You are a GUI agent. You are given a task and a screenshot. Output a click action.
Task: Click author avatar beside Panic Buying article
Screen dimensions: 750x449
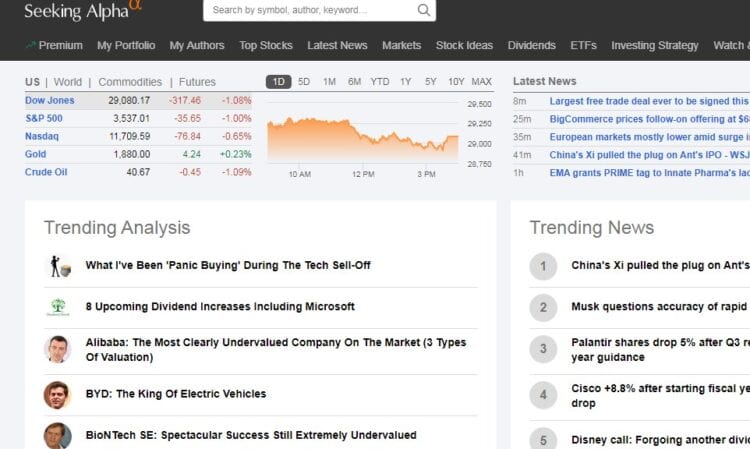pos(58,266)
